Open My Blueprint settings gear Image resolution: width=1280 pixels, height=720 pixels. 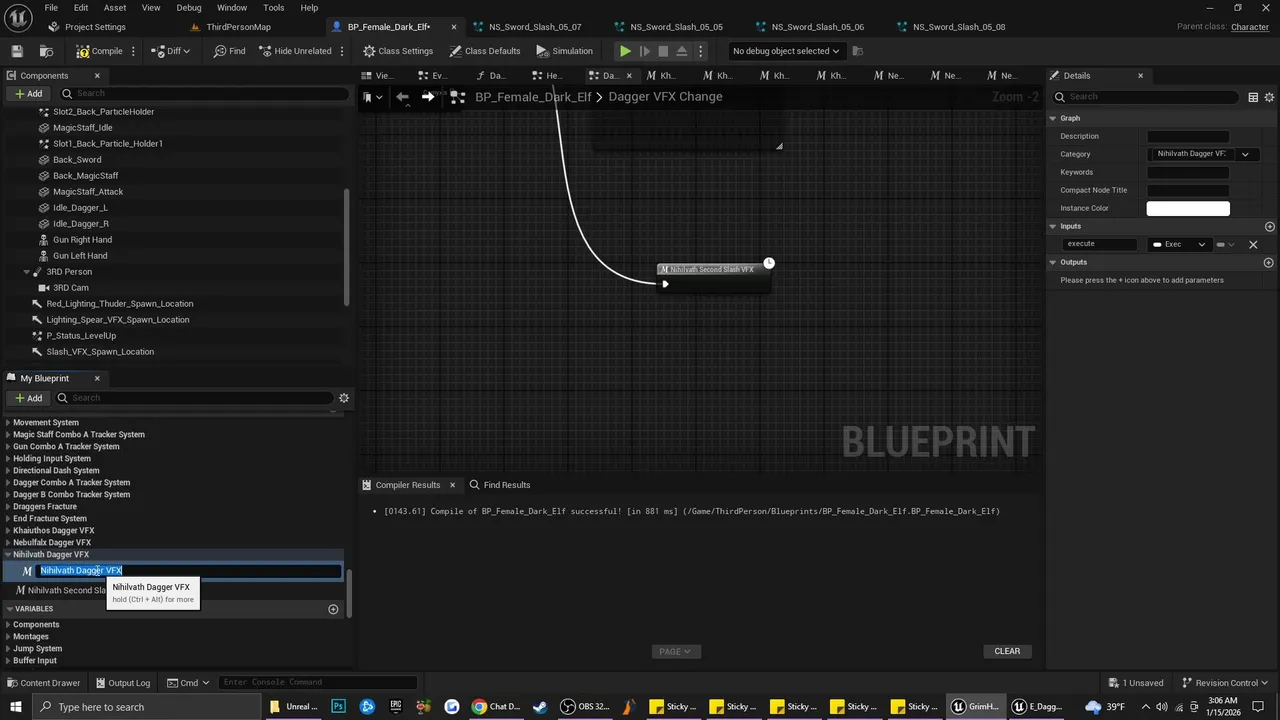[344, 398]
